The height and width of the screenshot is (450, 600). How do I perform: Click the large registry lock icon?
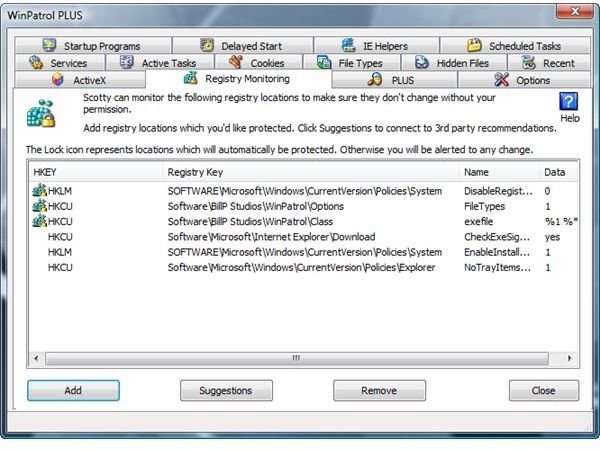click(x=41, y=113)
